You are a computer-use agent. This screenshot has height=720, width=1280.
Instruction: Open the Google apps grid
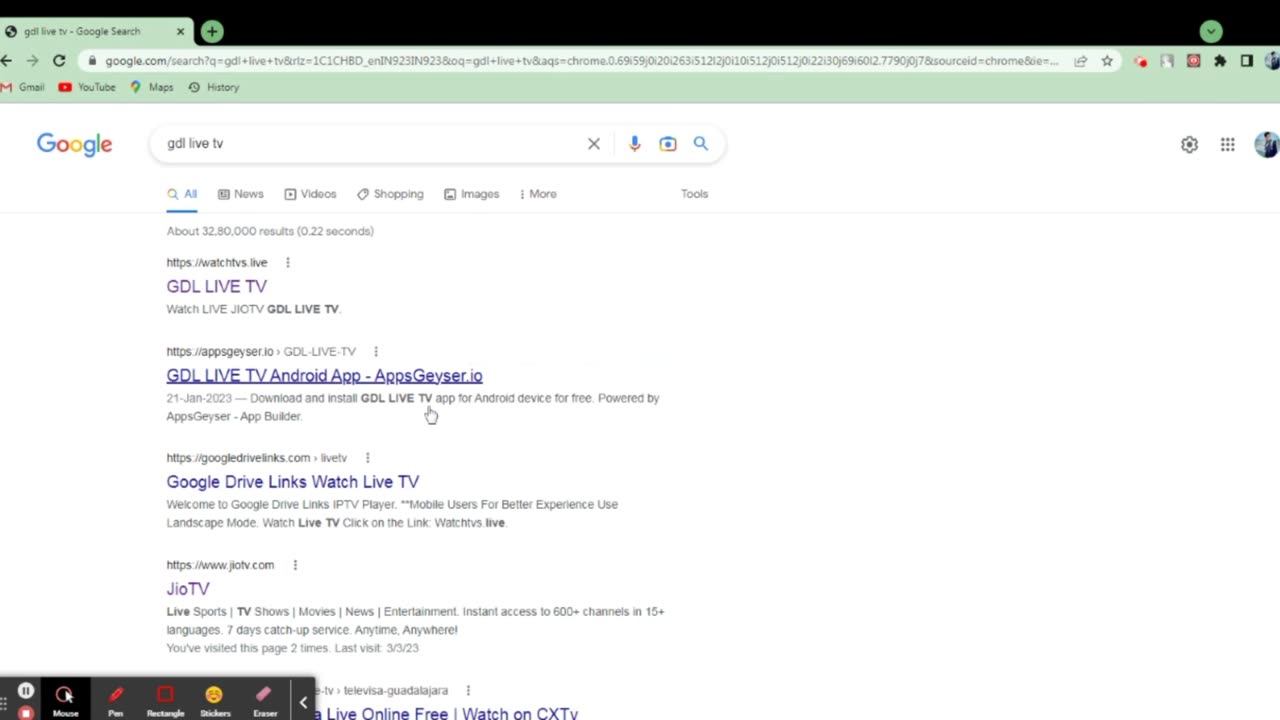pos(1228,145)
